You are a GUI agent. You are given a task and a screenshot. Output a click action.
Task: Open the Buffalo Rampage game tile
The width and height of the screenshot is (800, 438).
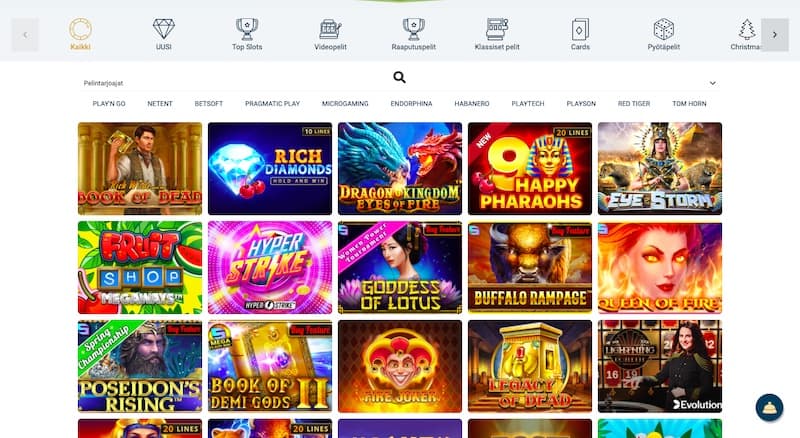530,267
